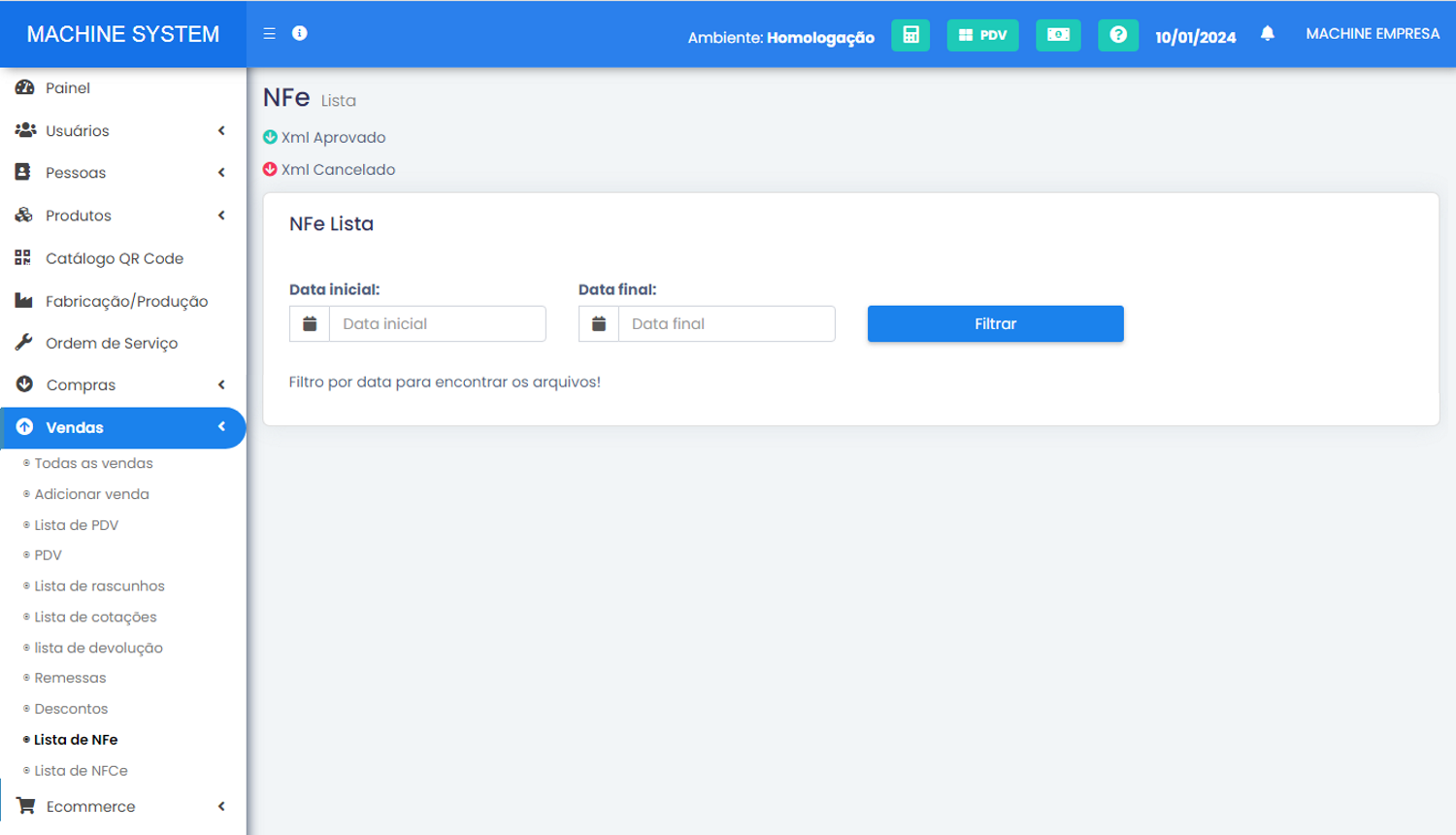This screenshot has width=1456, height=835.
Task: Focus the Data final input field
Action: coord(727,323)
